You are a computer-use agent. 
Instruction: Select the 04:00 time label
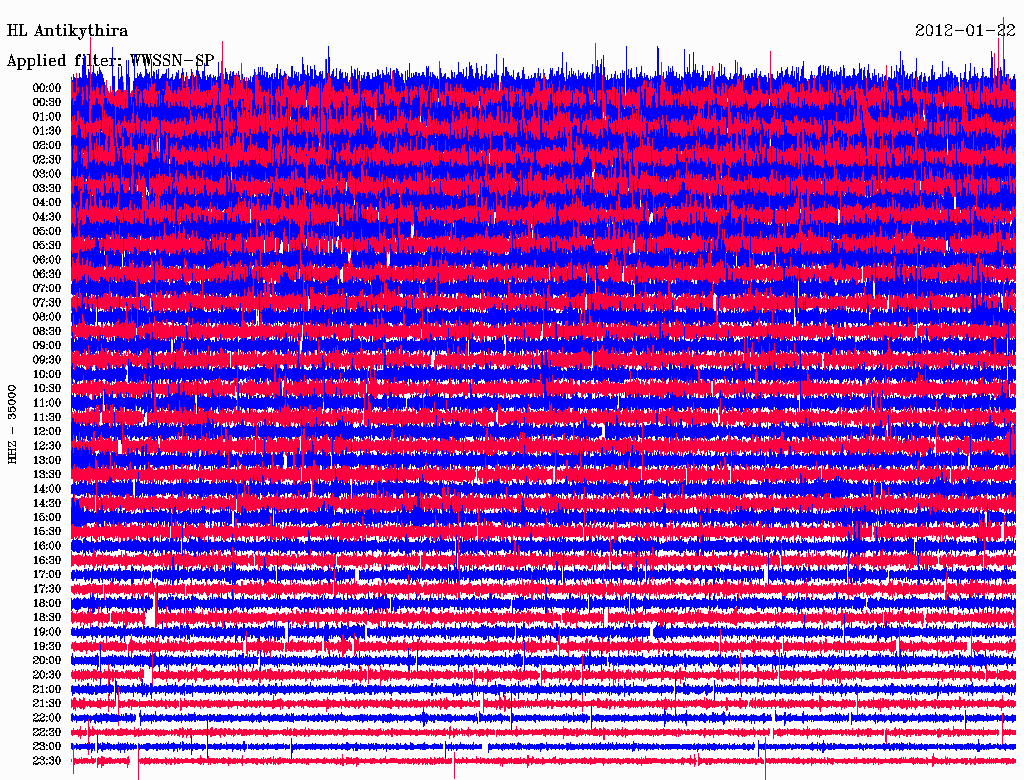pos(47,203)
